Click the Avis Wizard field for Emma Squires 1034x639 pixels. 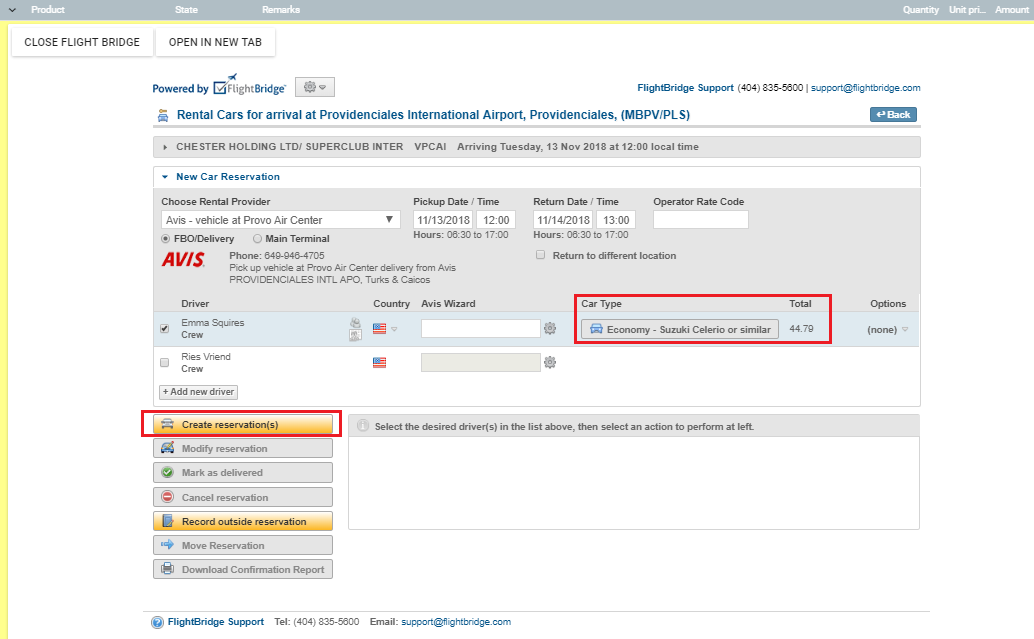click(481, 328)
